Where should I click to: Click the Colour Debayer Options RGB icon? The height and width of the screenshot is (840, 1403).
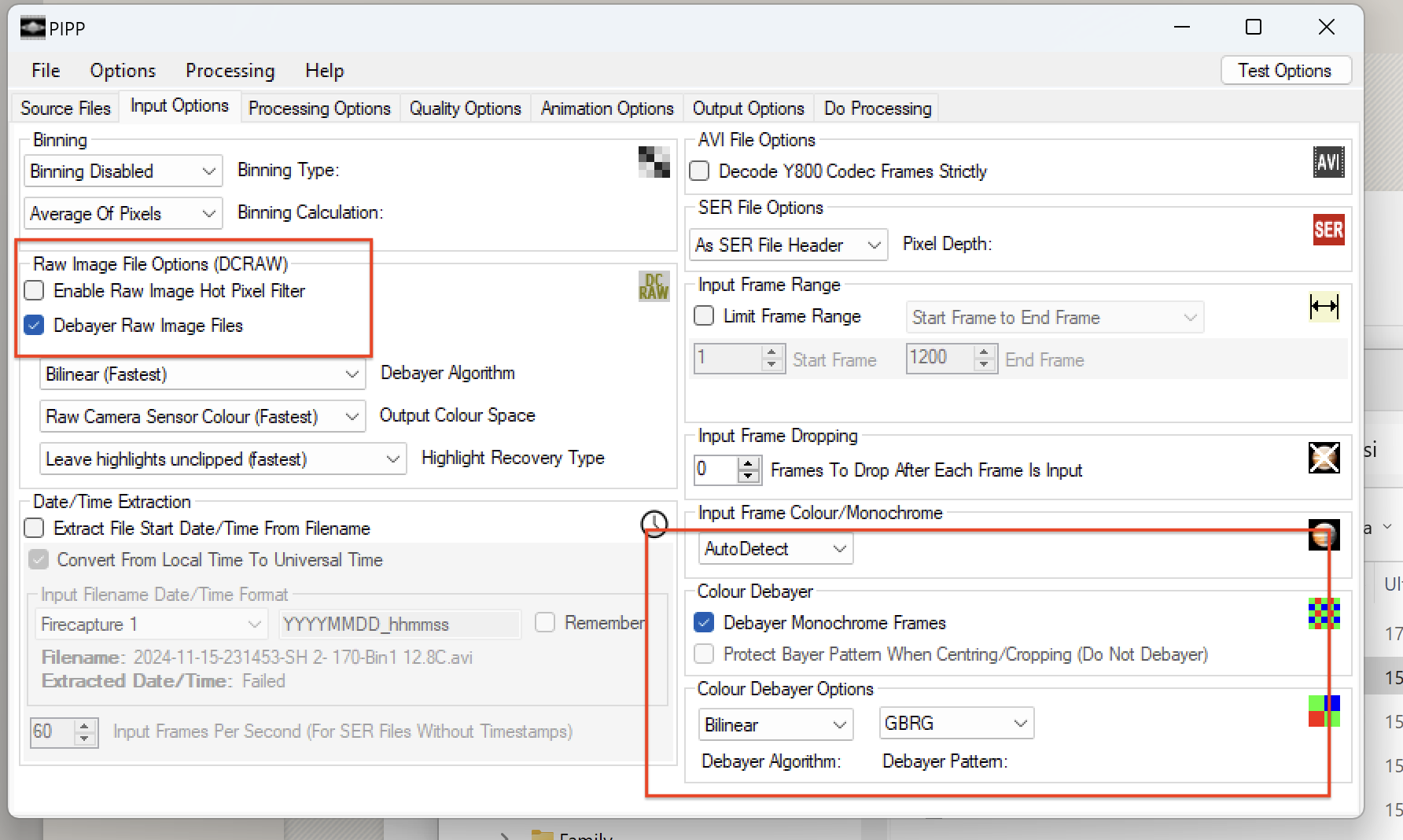[1324, 711]
